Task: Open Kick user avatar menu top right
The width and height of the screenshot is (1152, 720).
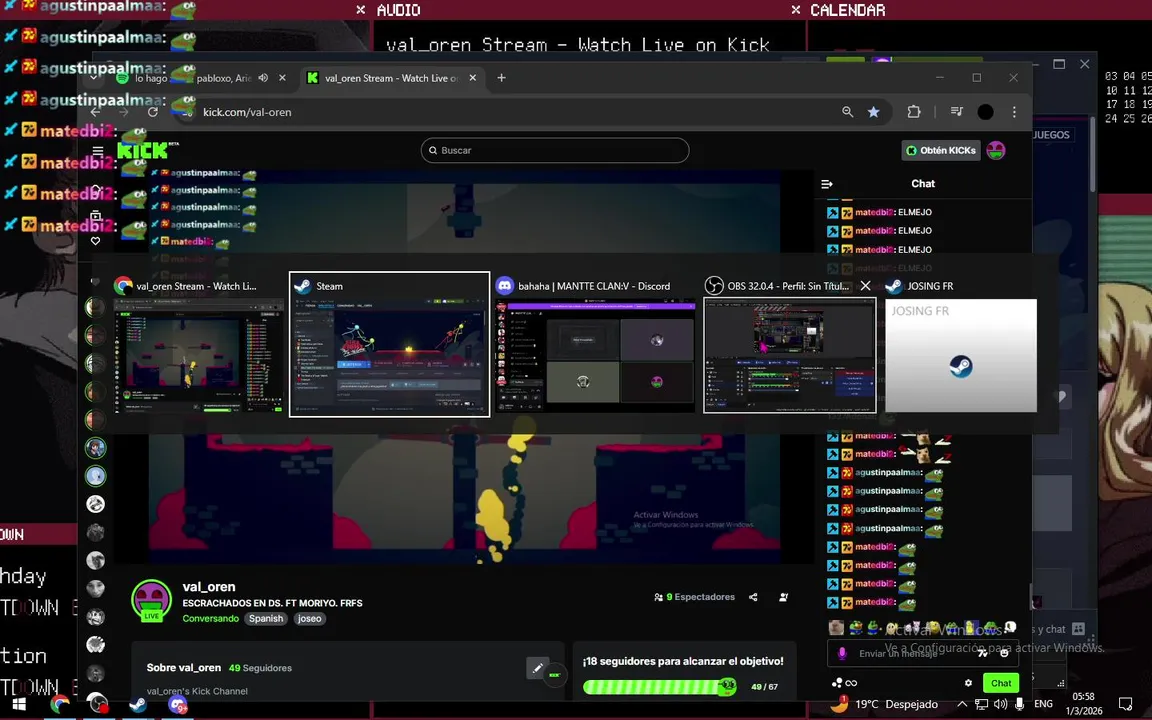Action: tap(996, 150)
